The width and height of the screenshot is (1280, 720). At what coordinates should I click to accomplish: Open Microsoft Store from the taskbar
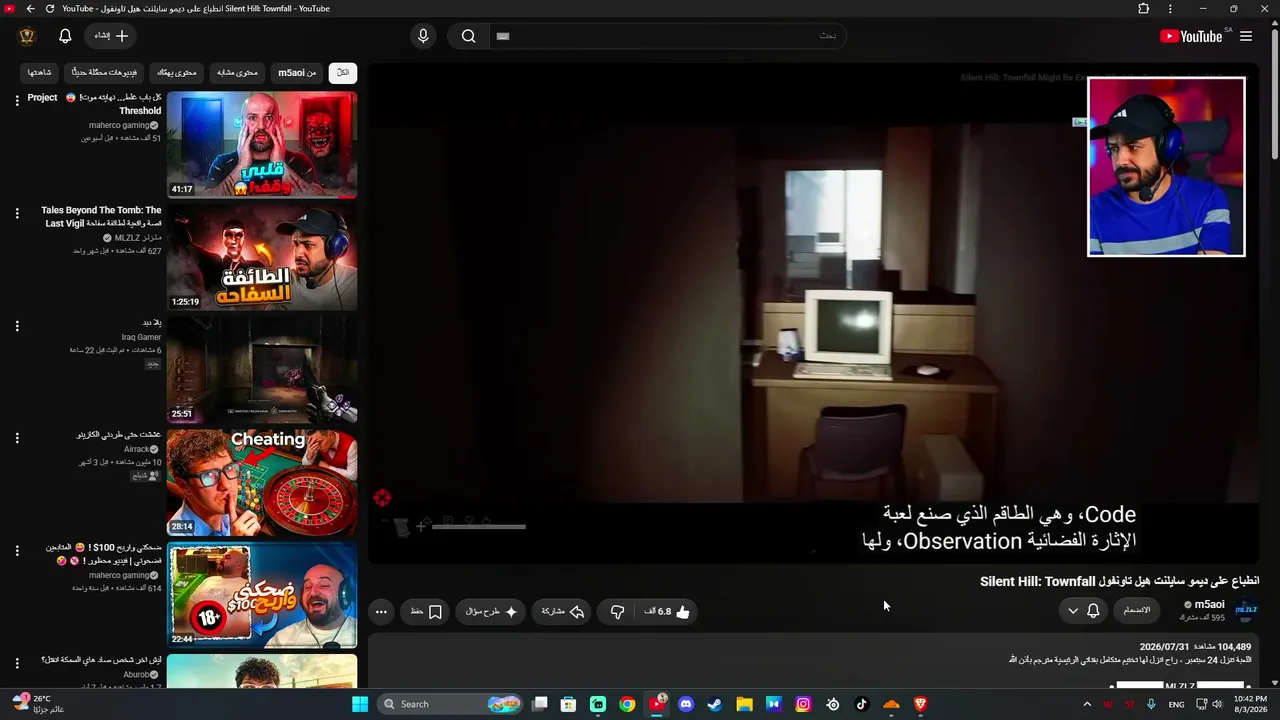[x=568, y=704]
